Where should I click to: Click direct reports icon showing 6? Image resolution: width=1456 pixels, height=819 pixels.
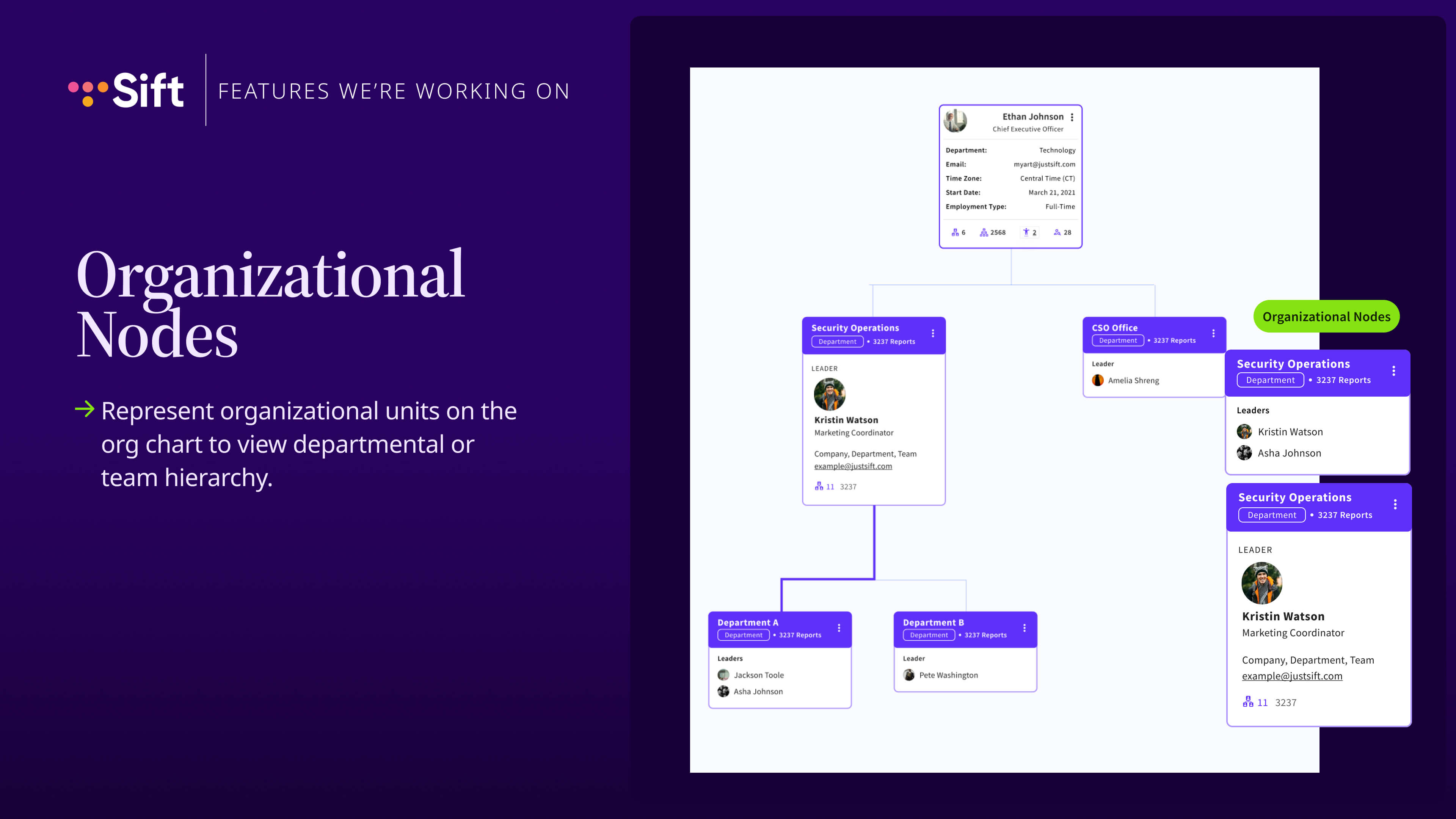(955, 232)
